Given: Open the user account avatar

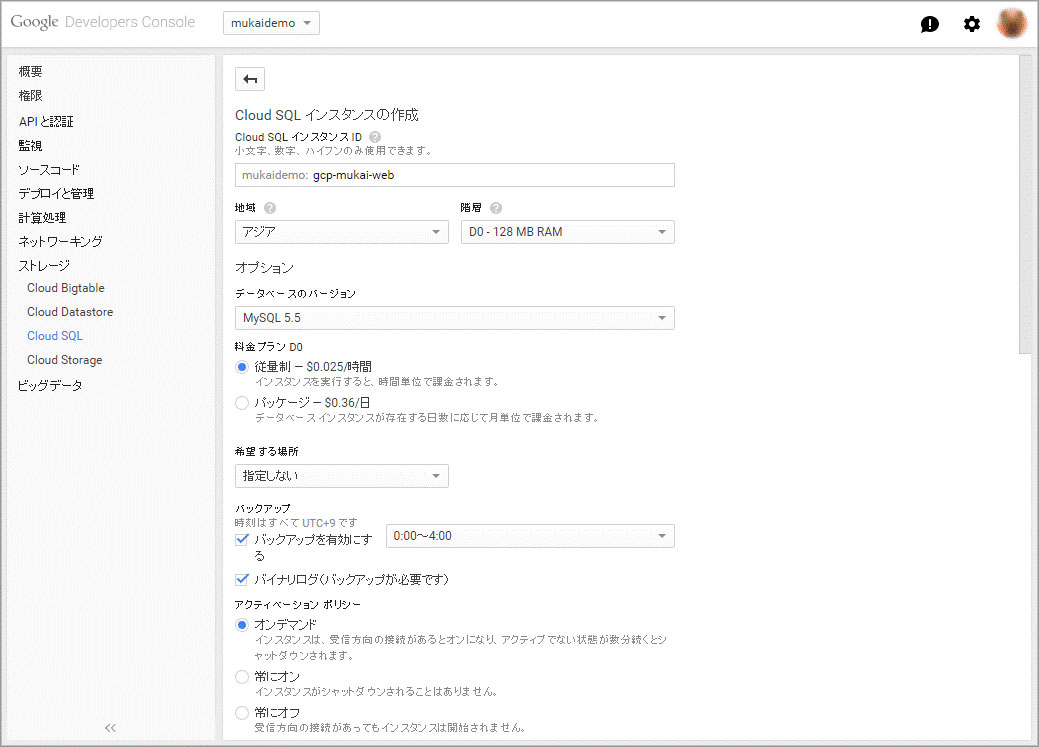Looking at the screenshot, I should (x=1012, y=23).
